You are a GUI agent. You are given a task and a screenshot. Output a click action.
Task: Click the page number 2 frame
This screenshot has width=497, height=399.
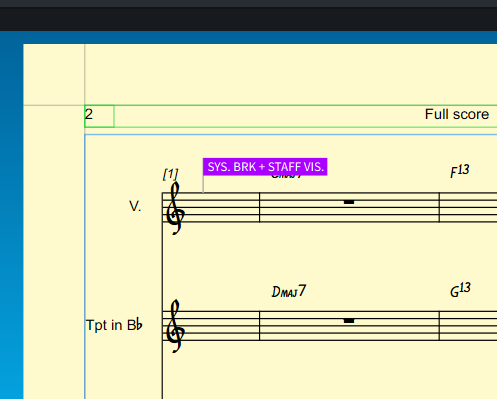pyautogui.click(x=99, y=116)
